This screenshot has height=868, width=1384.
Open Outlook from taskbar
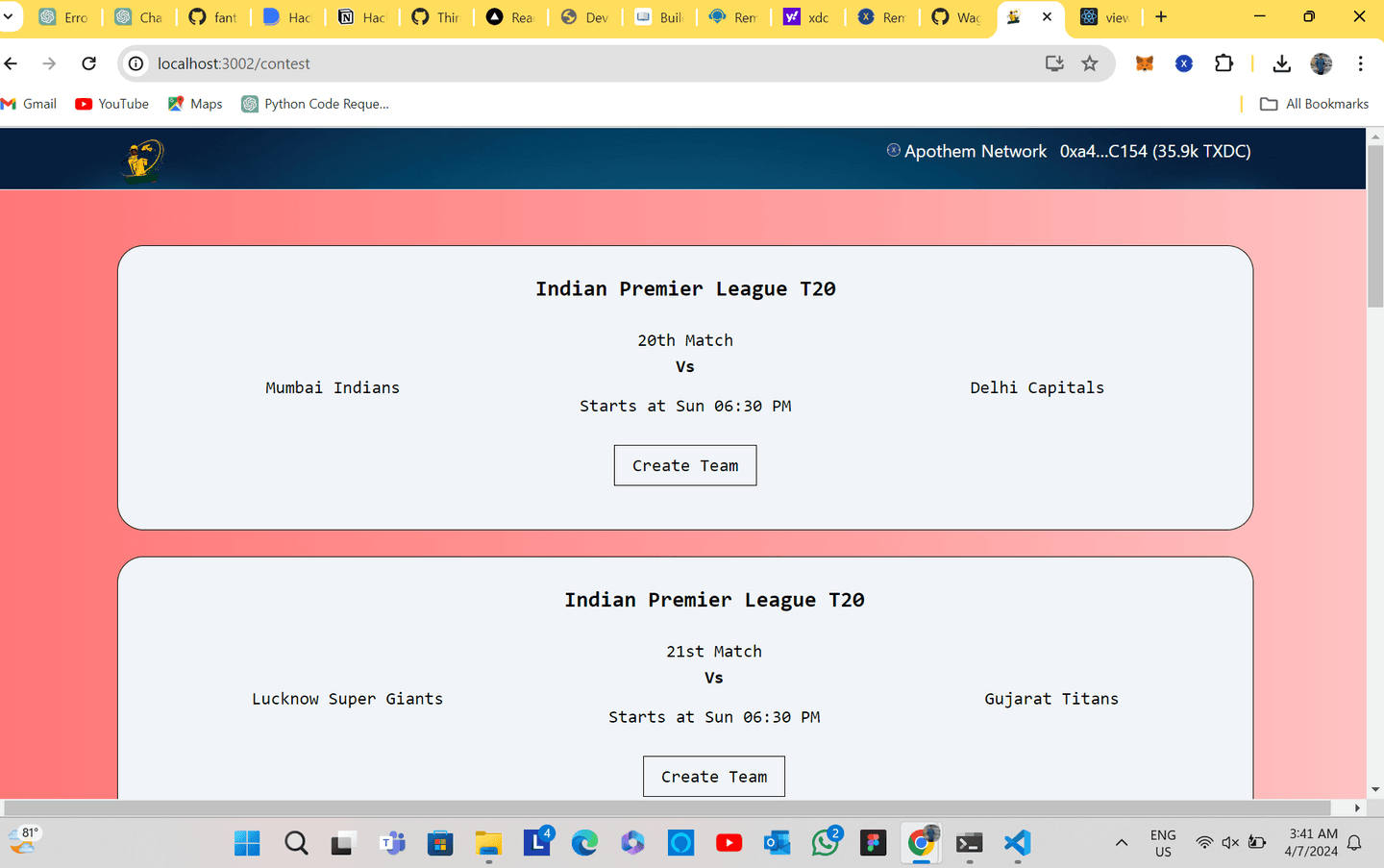point(777,843)
